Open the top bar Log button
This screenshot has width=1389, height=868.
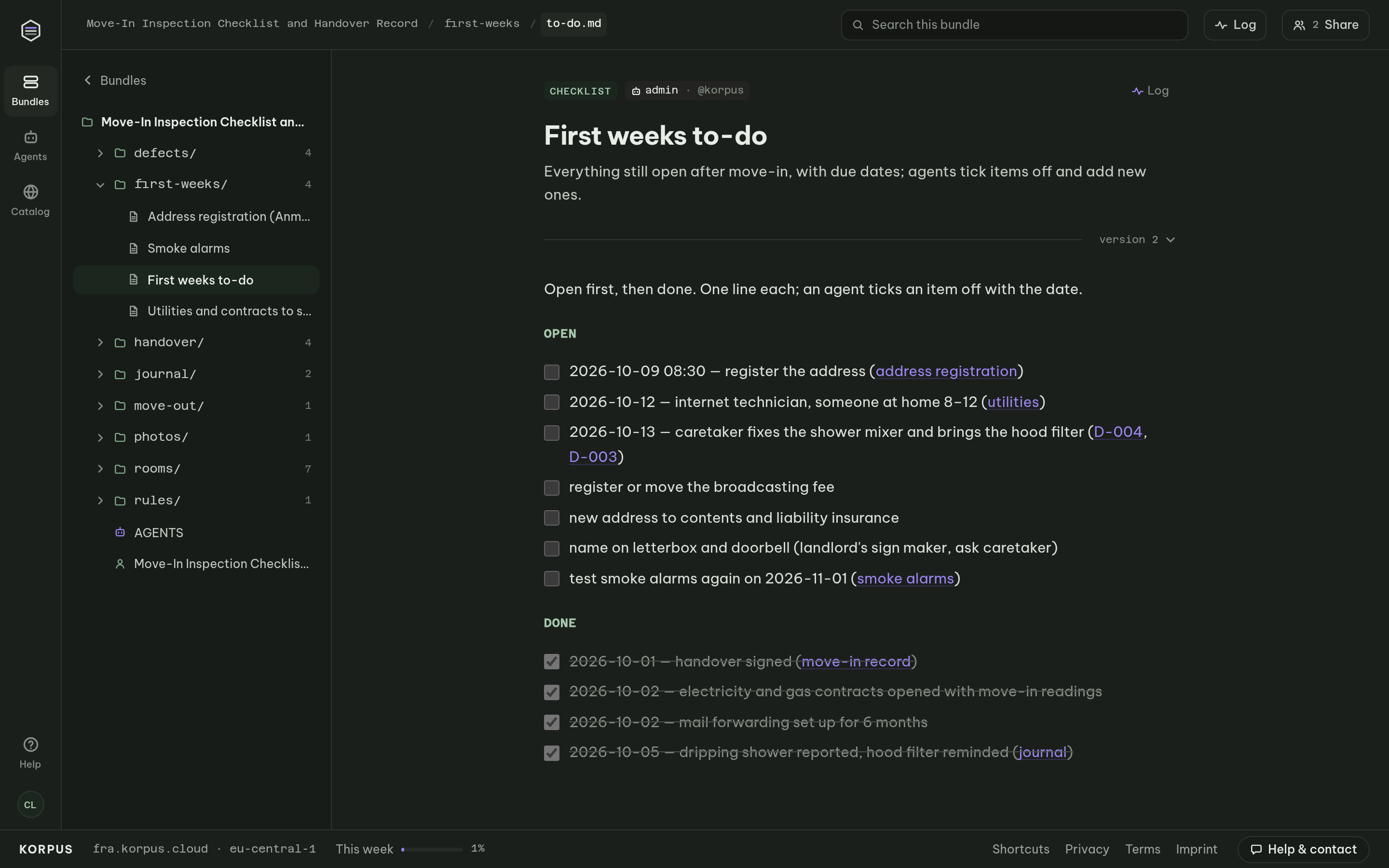pyautogui.click(x=1235, y=25)
